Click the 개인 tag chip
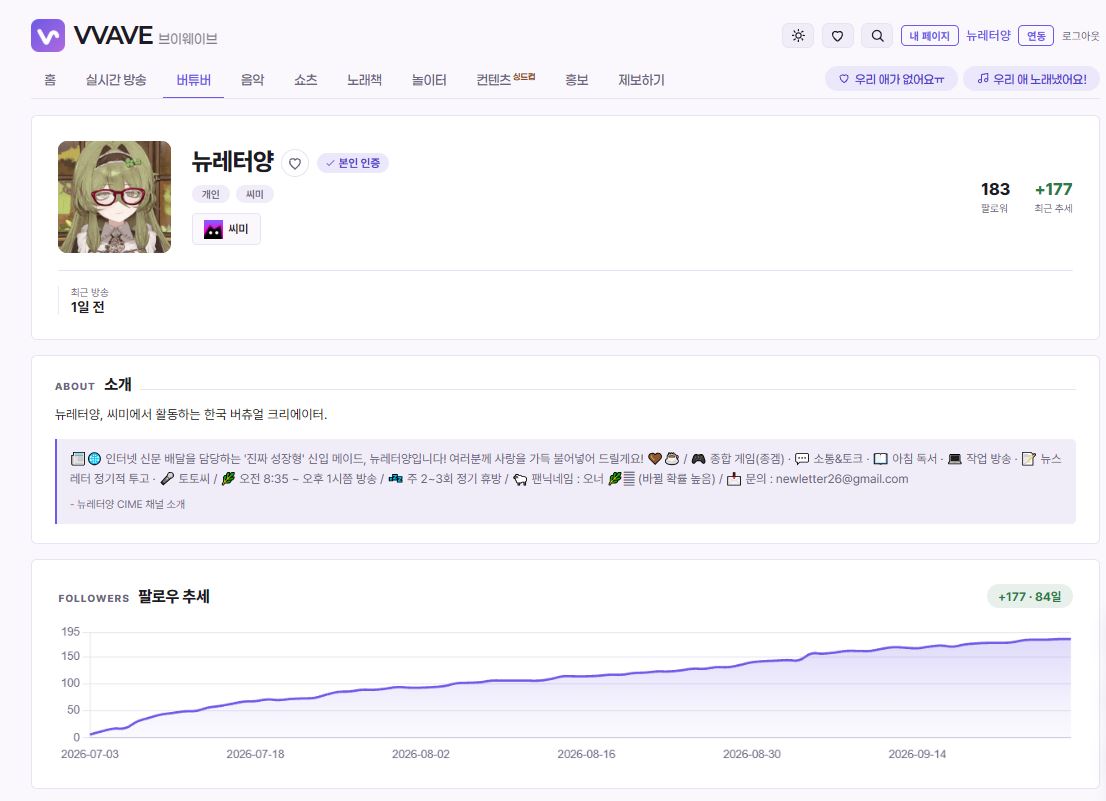Image resolution: width=1106 pixels, height=801 pixels. [x=210, y=194]
